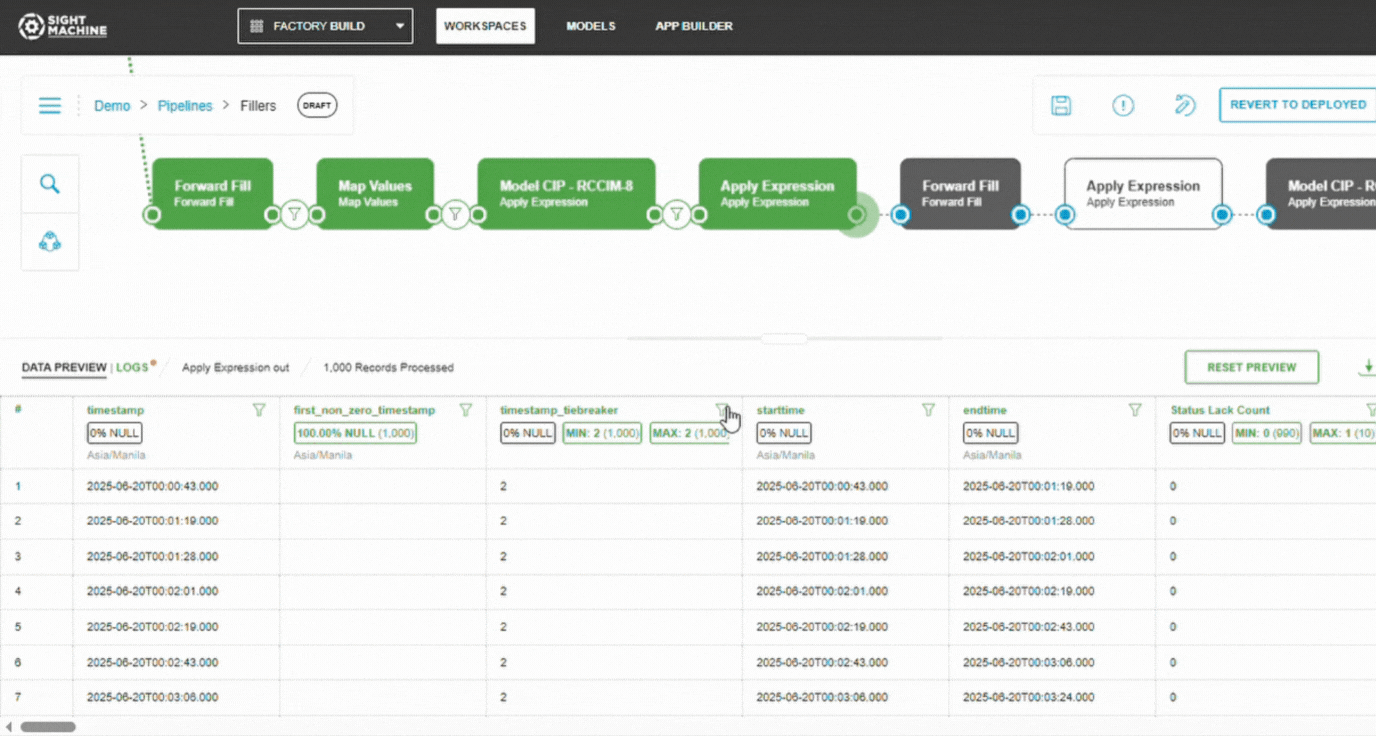Select the Model CIP - RCCIM-8 node
The image size is (1376, 736).
[566, 193]
